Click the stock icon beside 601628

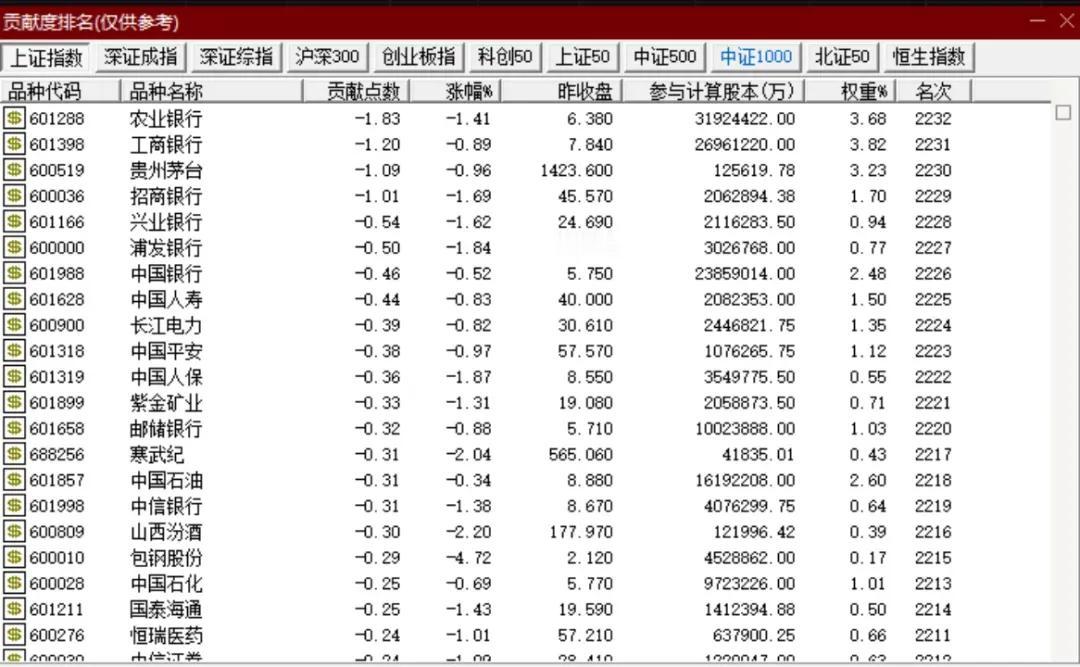[14, 299]
